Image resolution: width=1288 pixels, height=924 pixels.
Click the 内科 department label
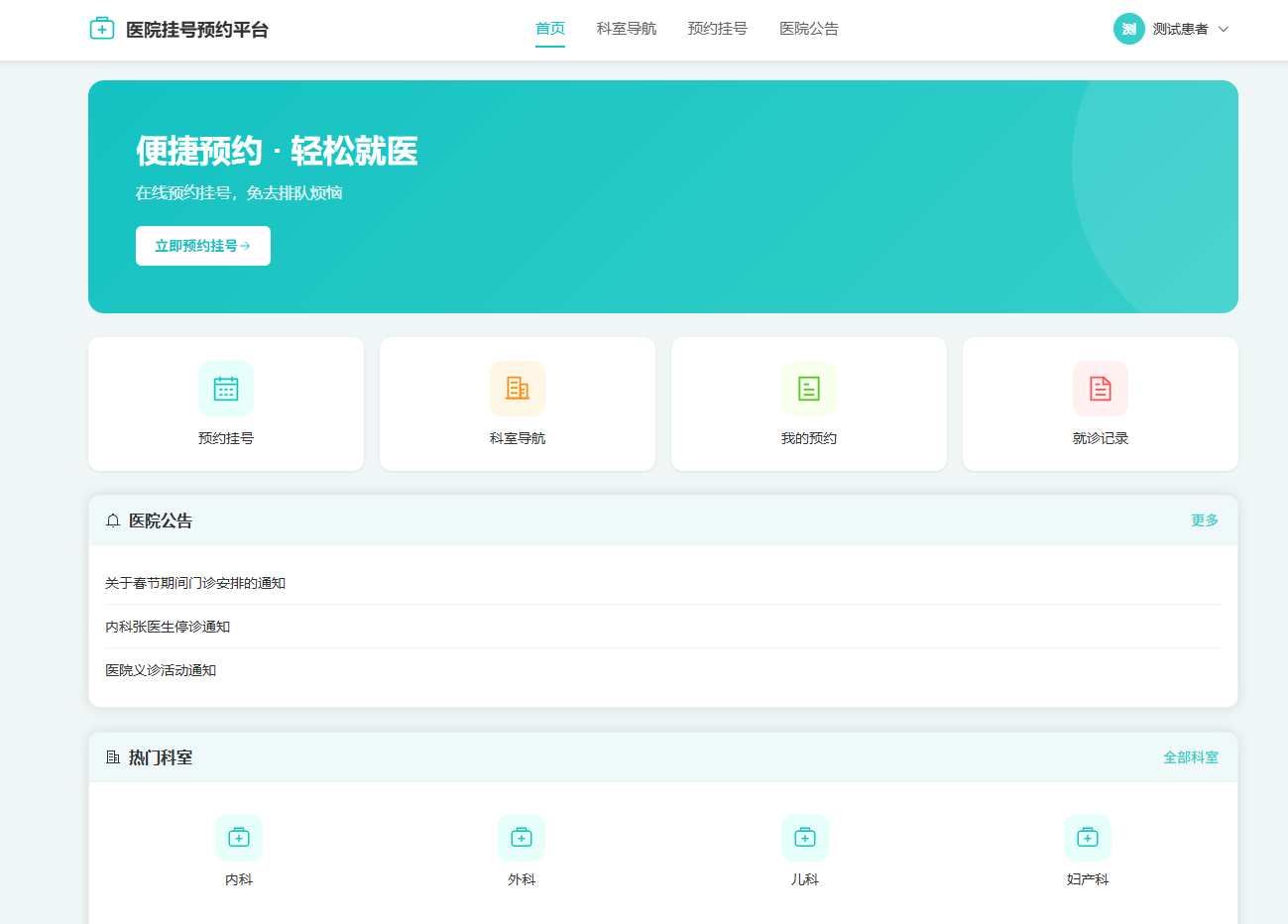click(x=239, y=879)
